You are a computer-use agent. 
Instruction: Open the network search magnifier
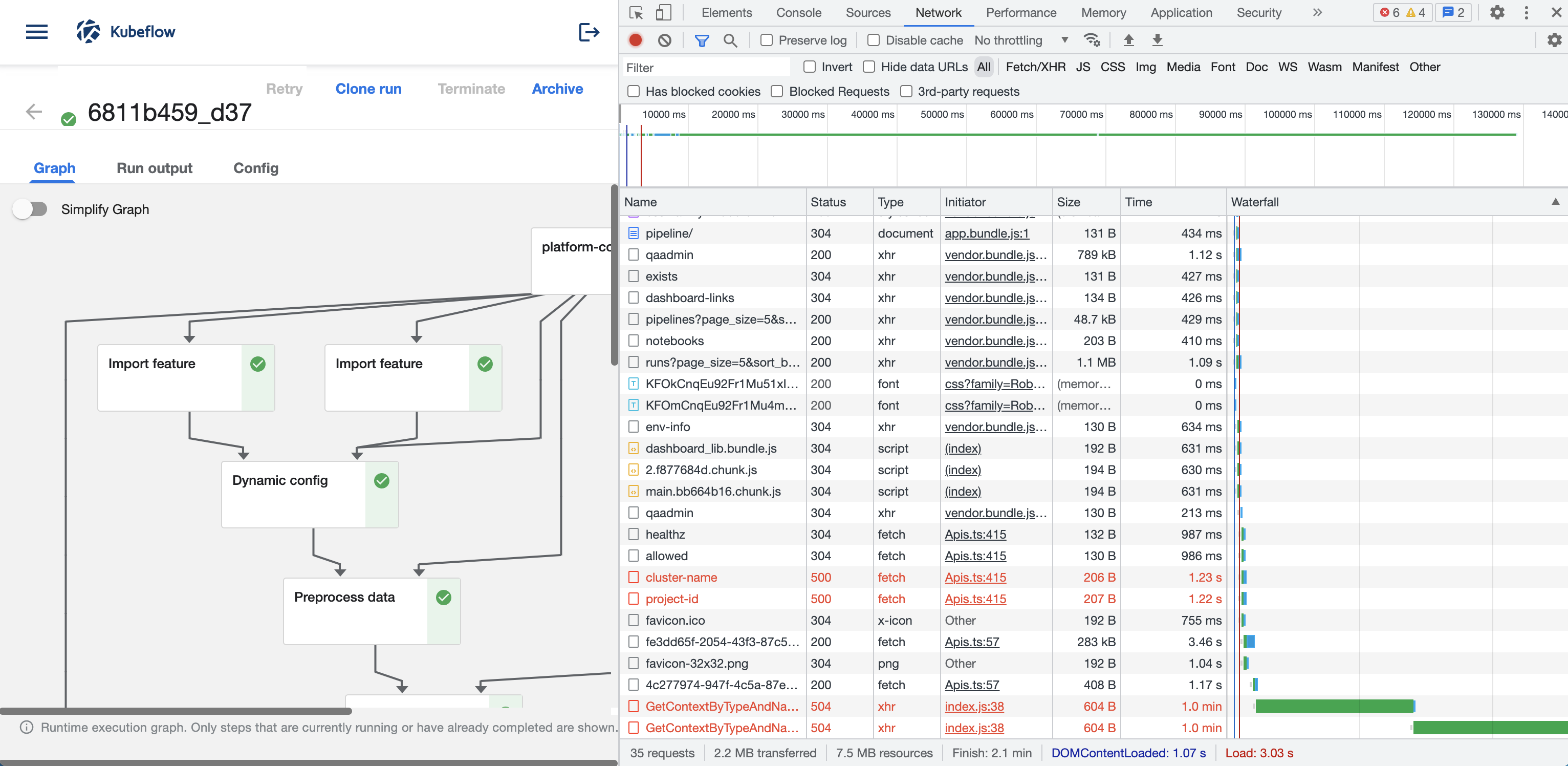[730, 40]
